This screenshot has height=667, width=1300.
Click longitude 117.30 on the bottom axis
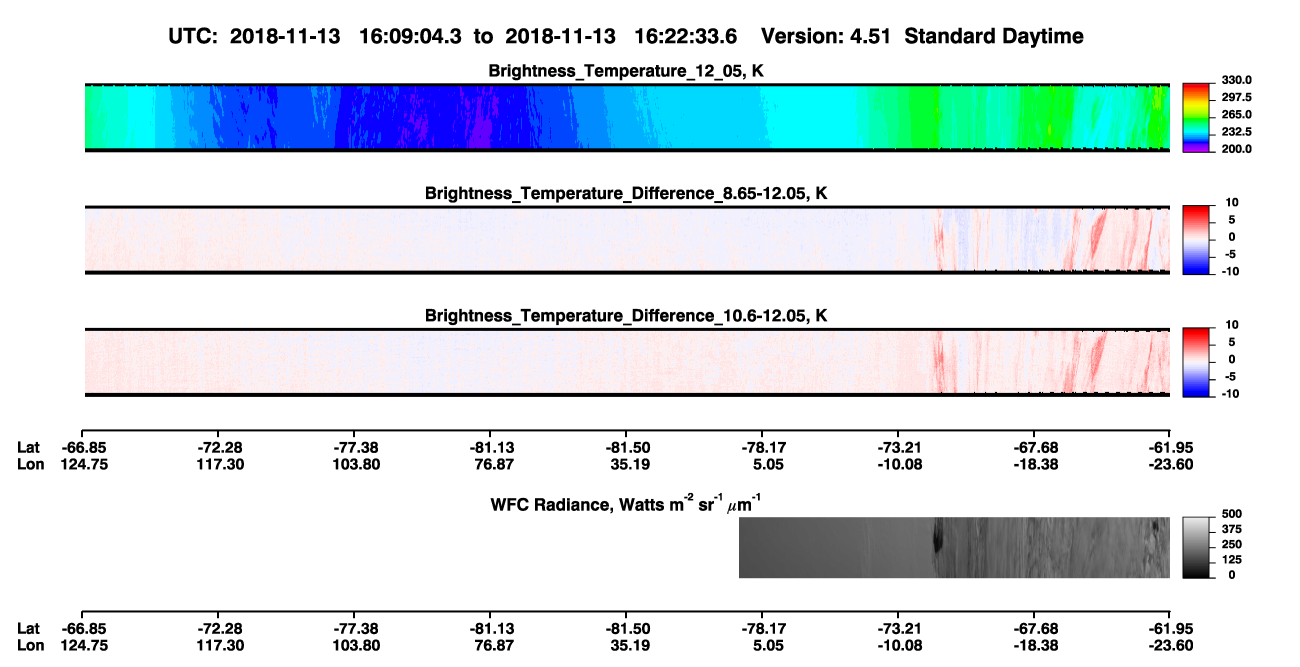tap(219, 645)
